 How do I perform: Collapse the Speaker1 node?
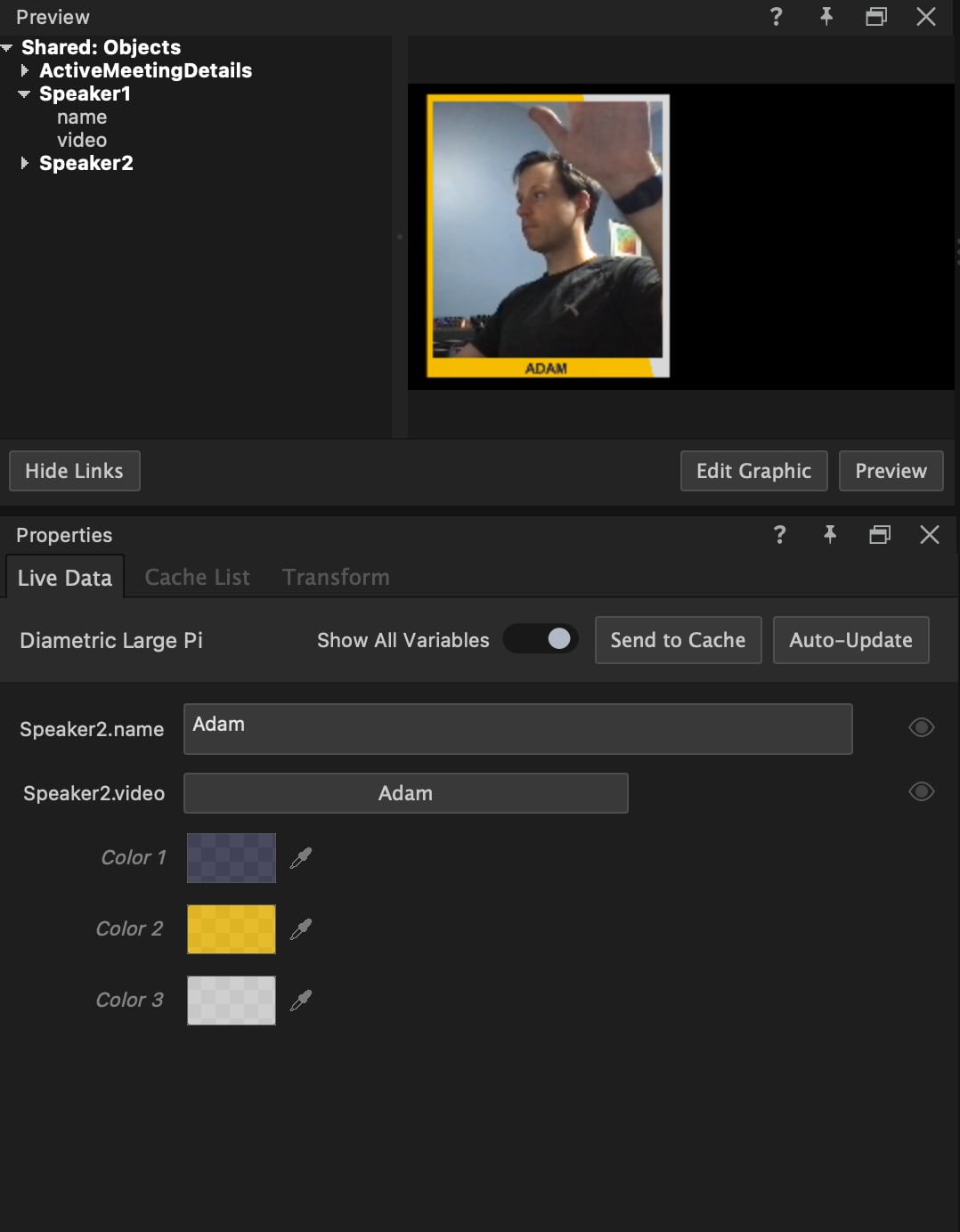click(24, 93)
